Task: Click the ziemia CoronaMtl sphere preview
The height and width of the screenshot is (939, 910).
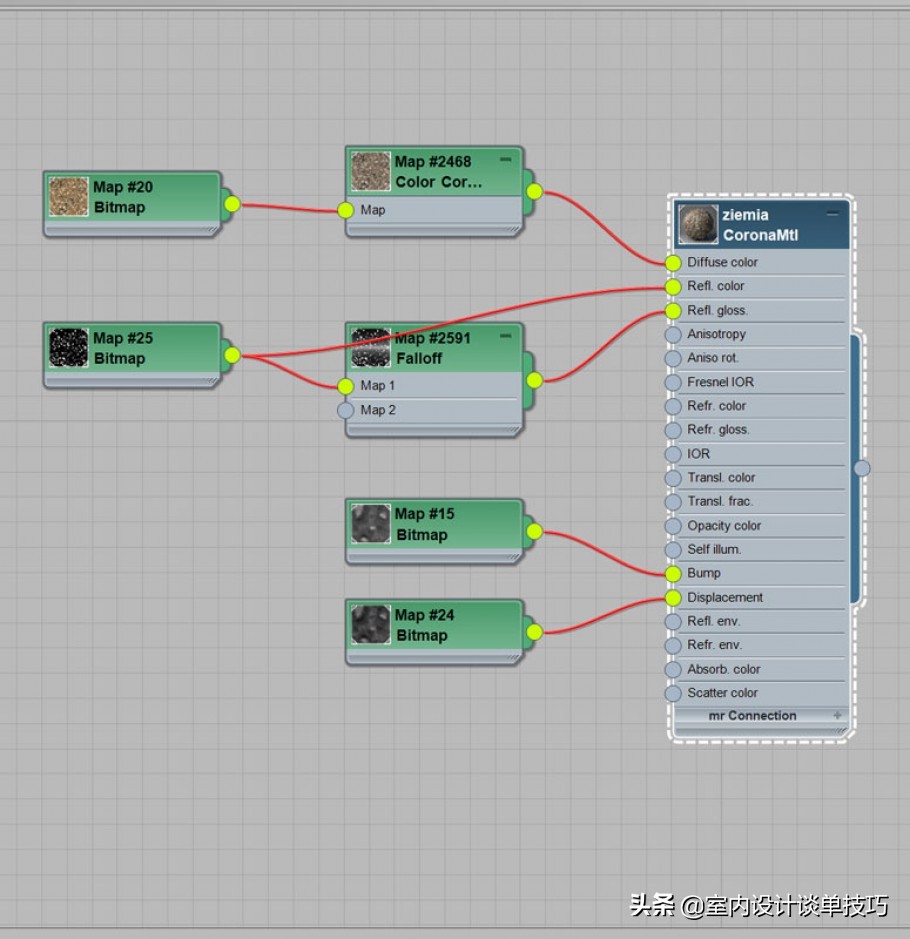Action: tap(698, 224)
